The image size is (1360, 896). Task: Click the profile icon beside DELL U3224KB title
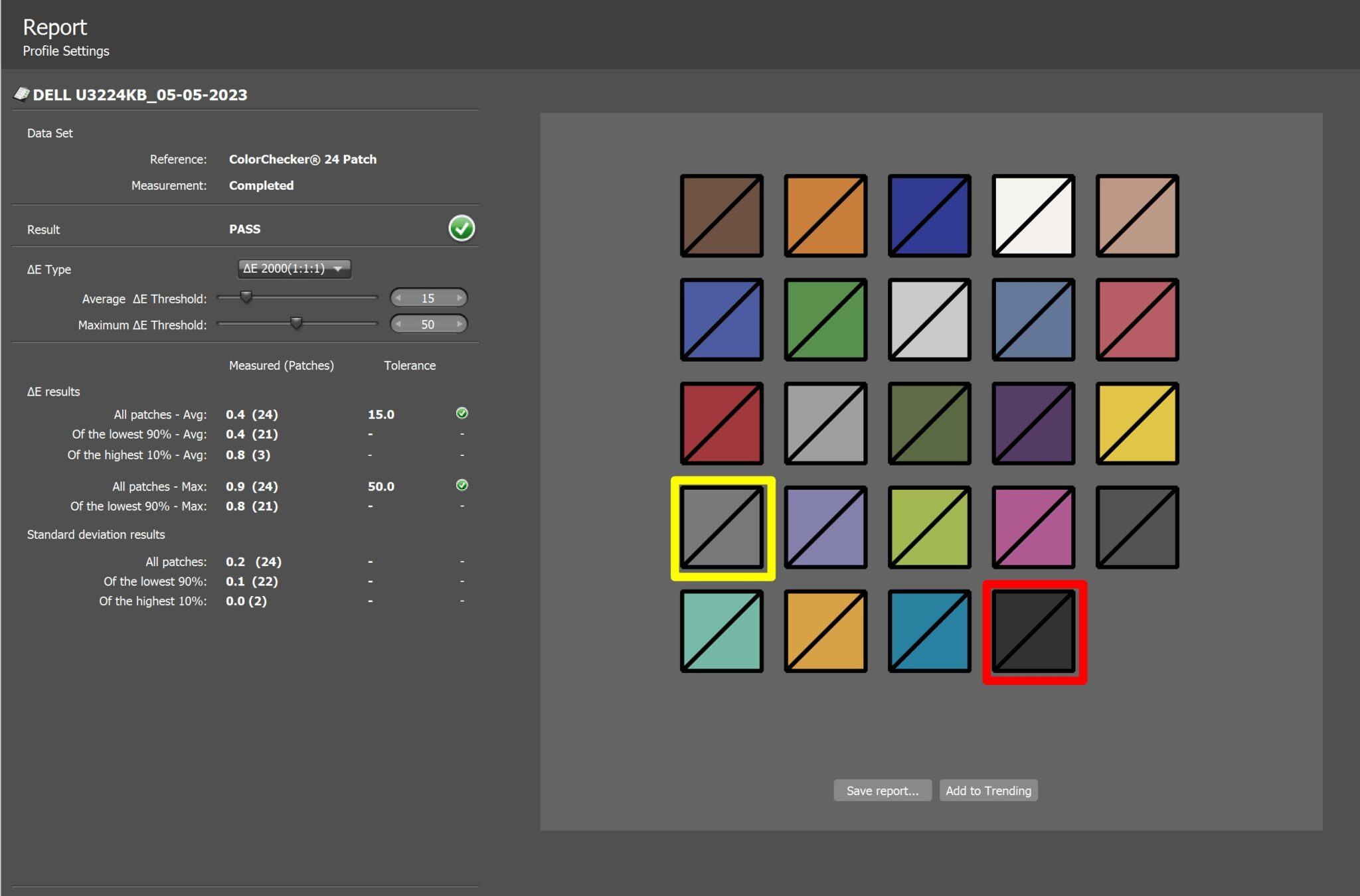(x=21, y=94)
